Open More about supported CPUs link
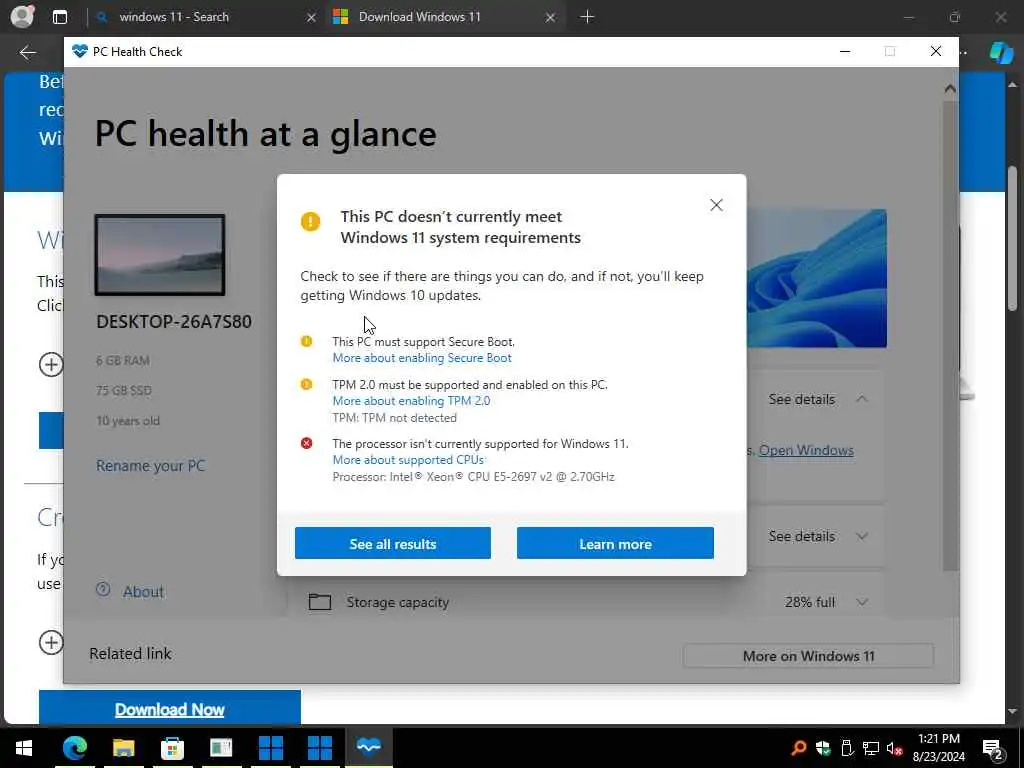Image resolution: width=1024 pixels, height=768 pixels. [408, 460]
